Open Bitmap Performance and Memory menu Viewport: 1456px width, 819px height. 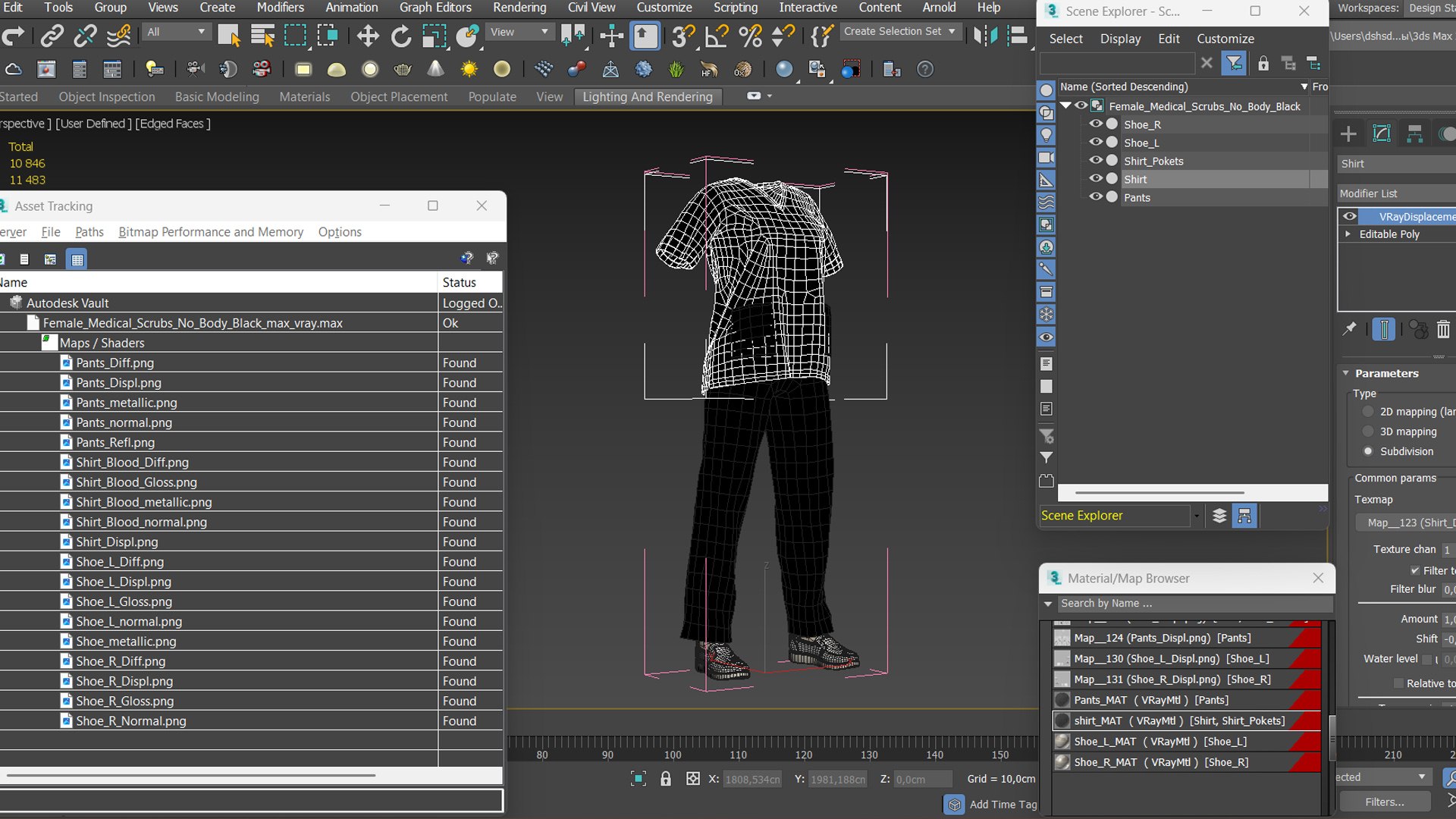211,232
